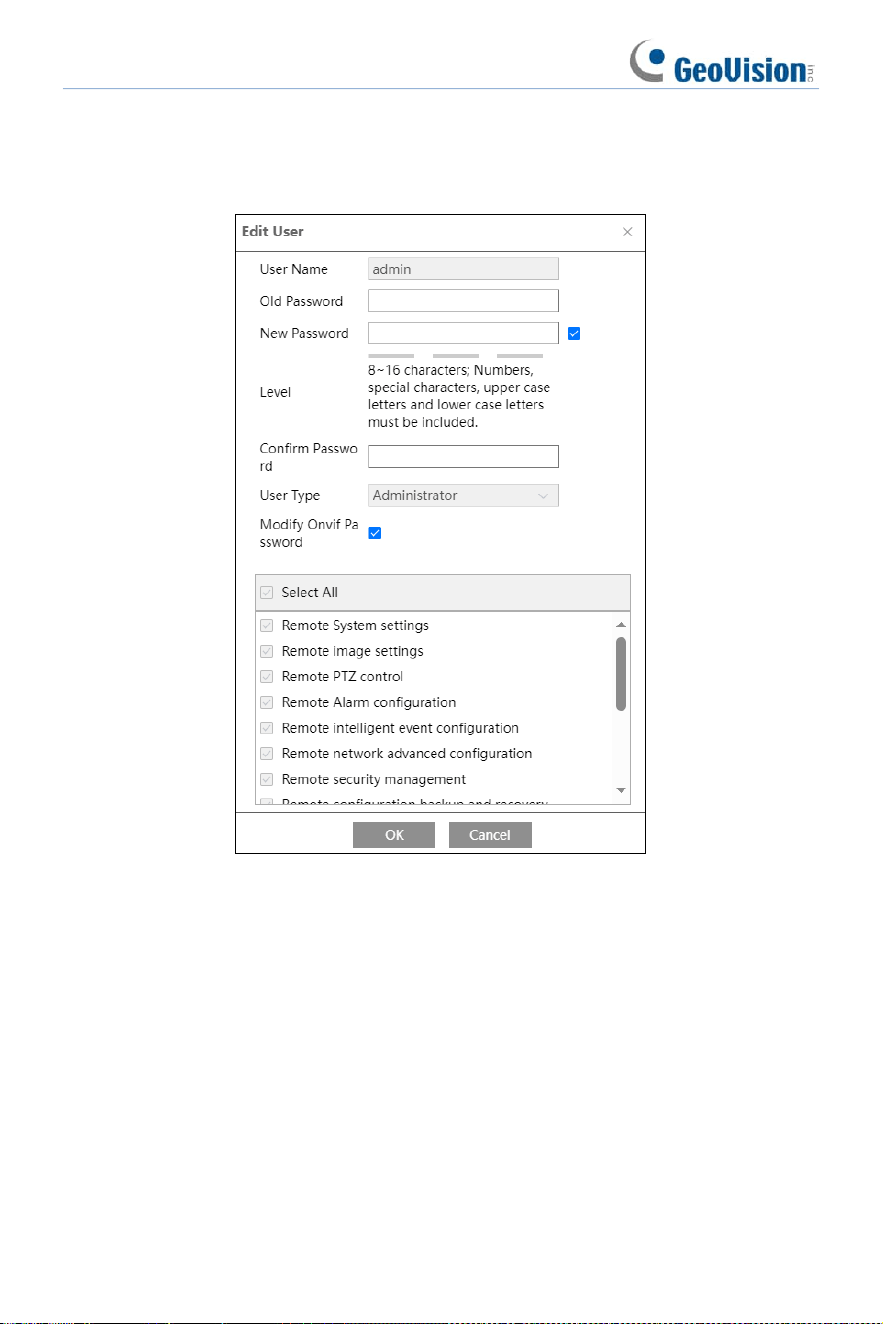Click the password requirements hint text
Viewport: 883px width, 1324px height.
click(x=459, y=396)
